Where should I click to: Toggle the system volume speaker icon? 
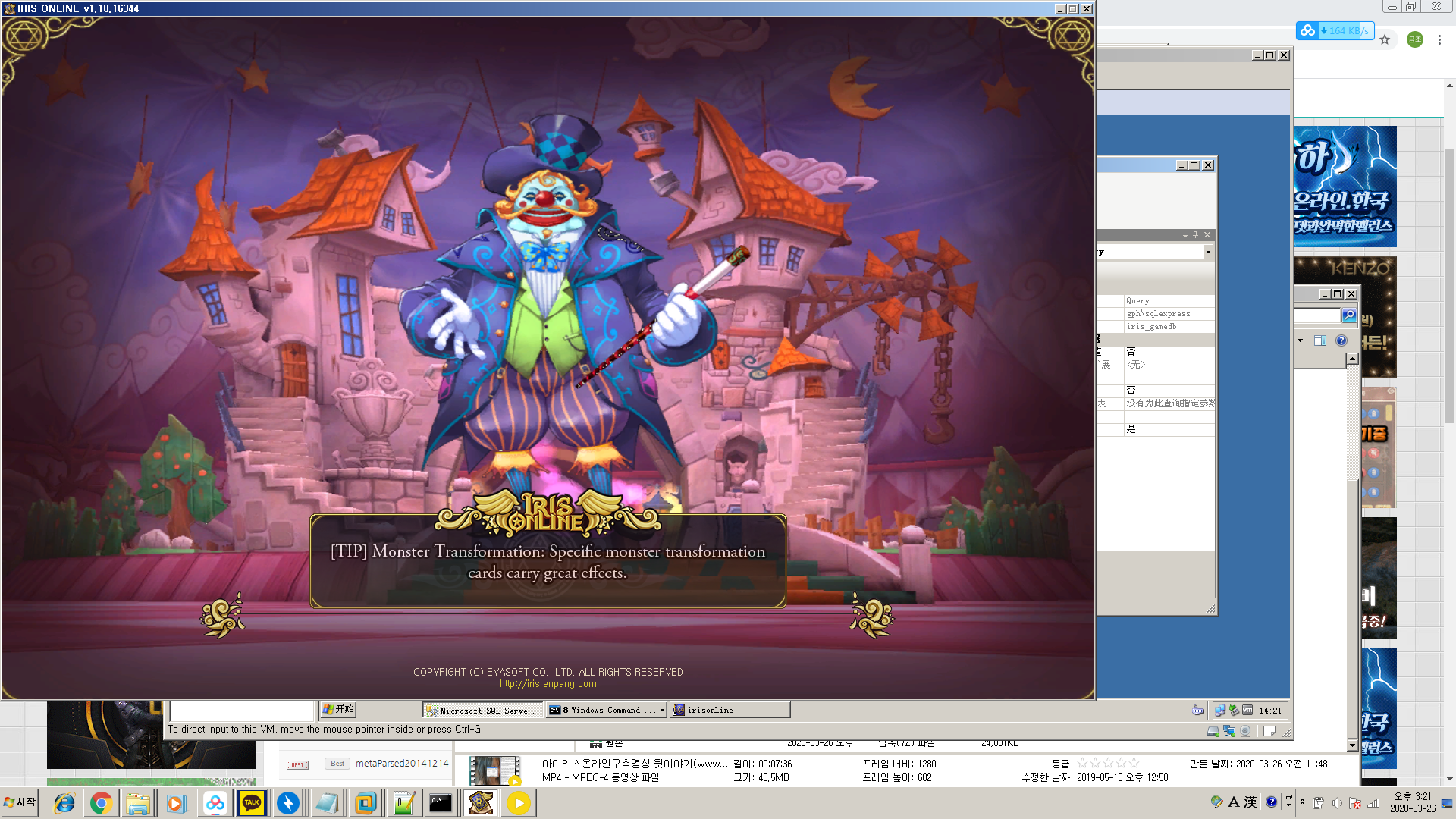click(x=1337, y=803)
